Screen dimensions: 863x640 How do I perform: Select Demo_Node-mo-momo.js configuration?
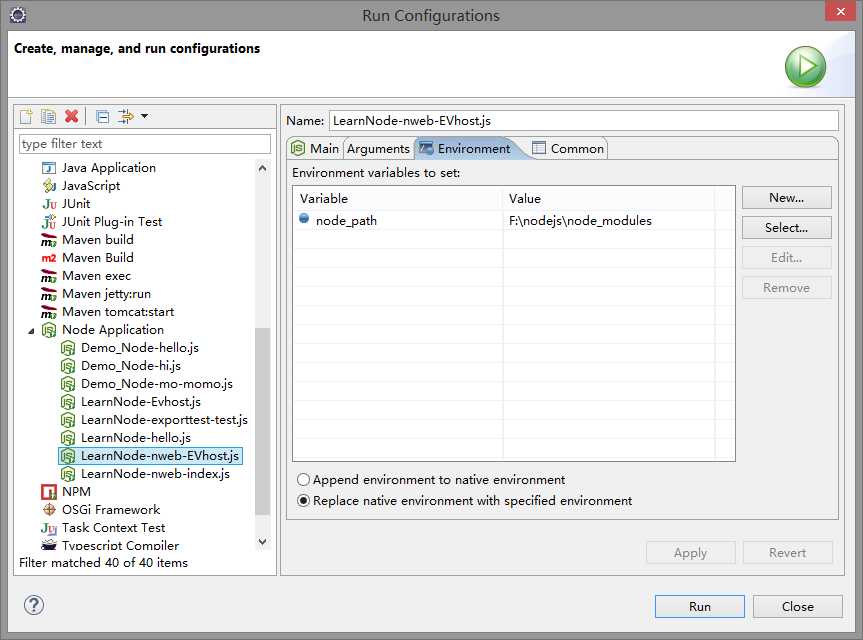(x=156, y=384)
